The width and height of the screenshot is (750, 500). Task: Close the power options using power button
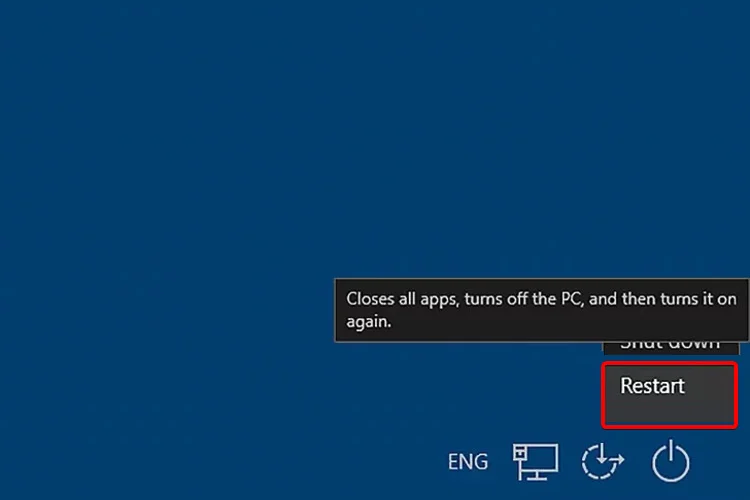pos(671,461)
